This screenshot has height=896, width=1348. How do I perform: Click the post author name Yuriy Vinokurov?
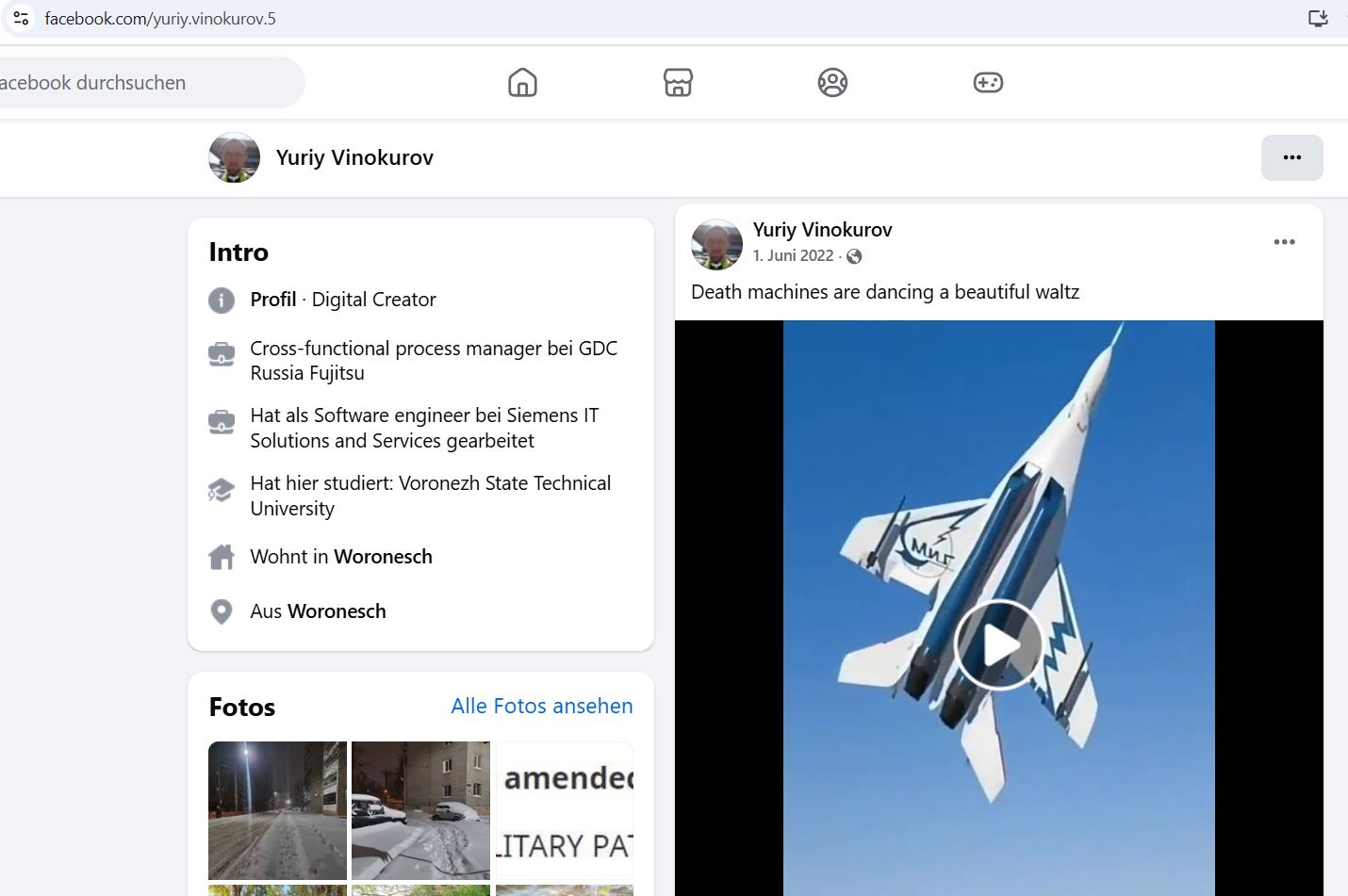click(822, 230)
